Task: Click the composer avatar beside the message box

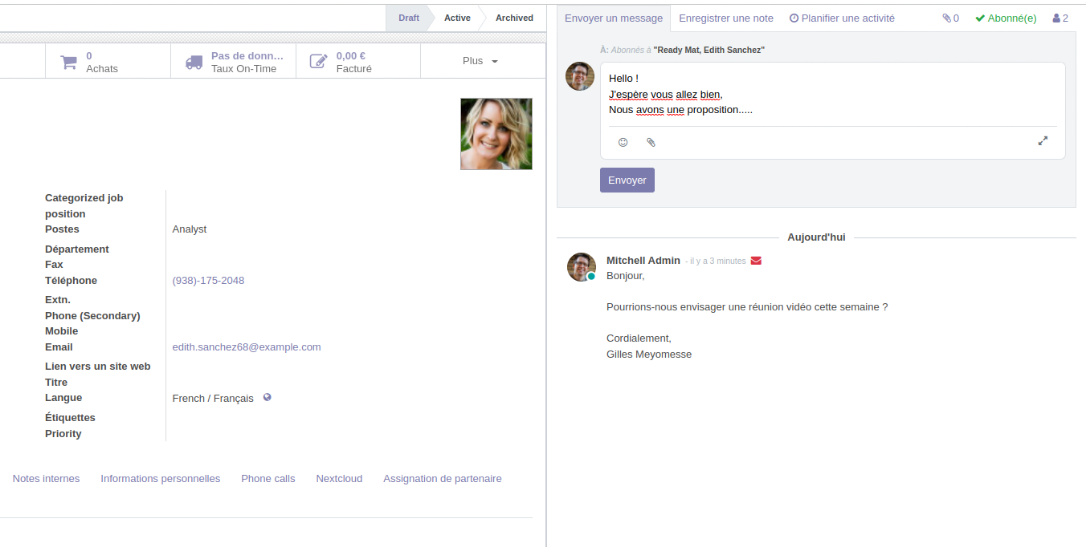Action: pos(580,76)
